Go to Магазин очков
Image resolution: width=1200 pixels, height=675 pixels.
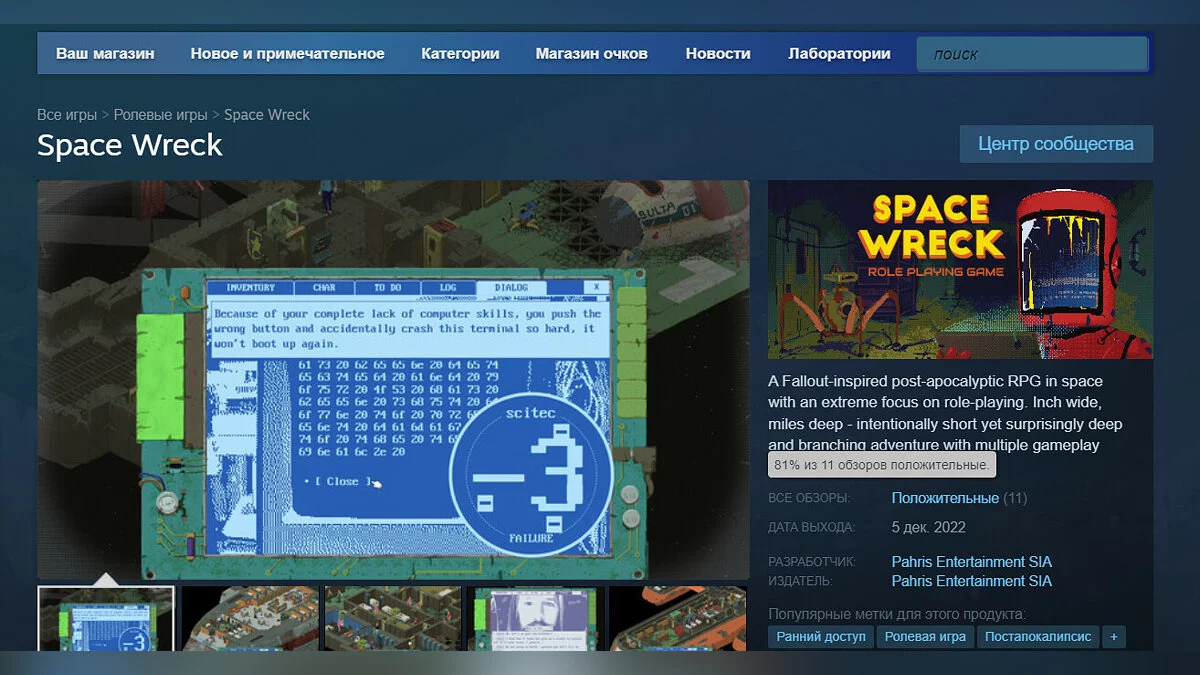(x=591, y=54)
